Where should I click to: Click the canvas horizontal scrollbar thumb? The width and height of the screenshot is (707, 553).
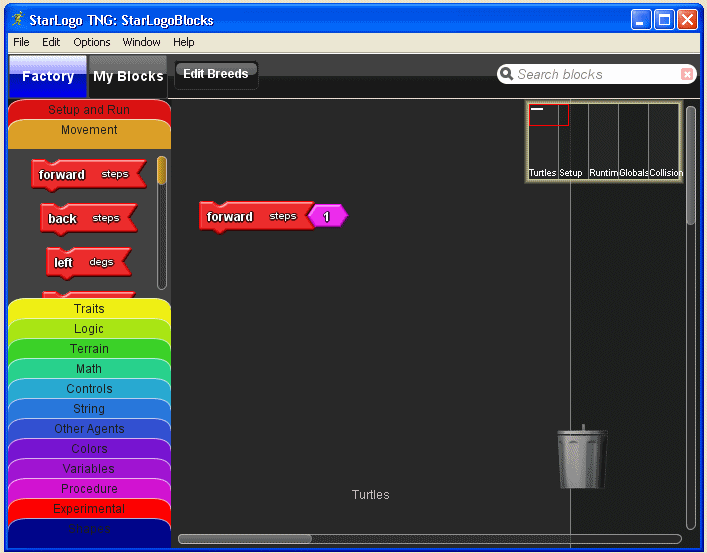[245, 539]
